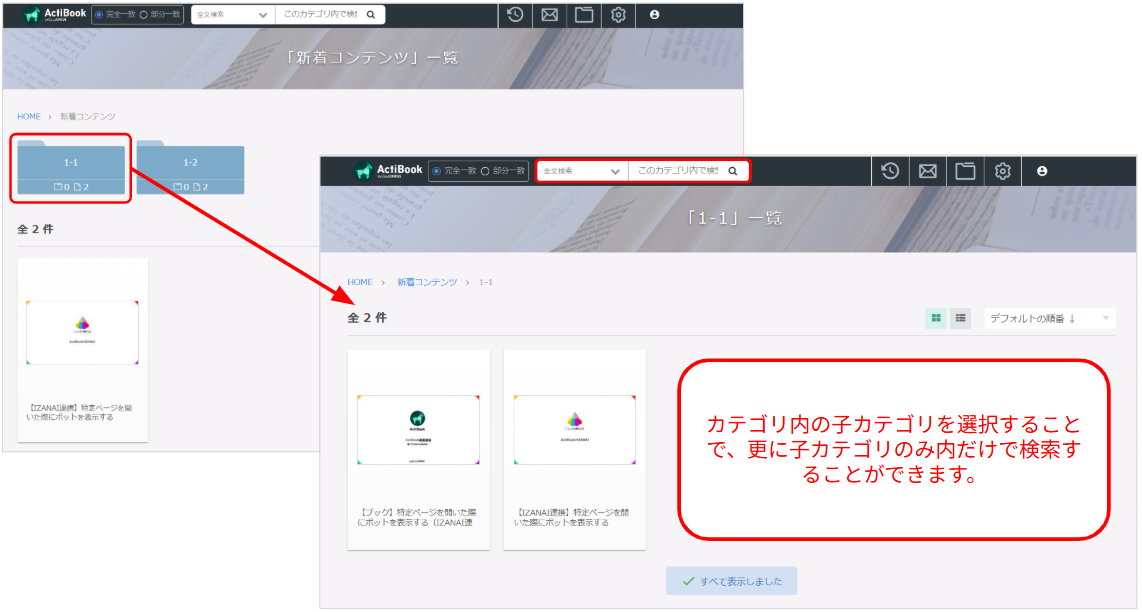Click user account icon in front window
The width and height of the screenshot is (1142, 612).
tap(1042, 171)
